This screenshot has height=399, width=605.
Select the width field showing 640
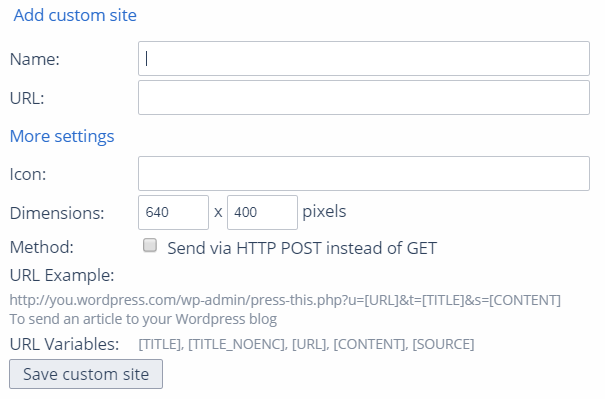click(174, 213)
